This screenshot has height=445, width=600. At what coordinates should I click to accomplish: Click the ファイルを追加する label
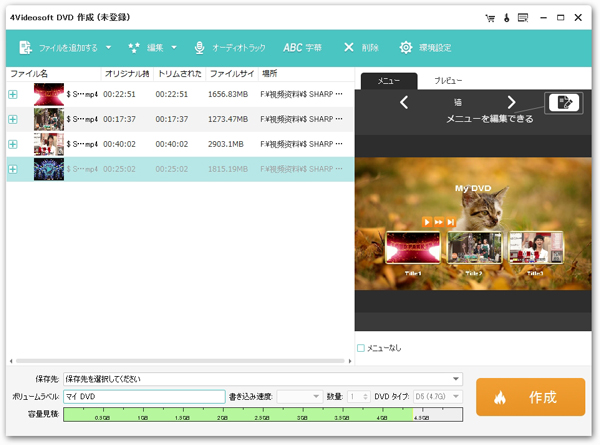[68, 48]
